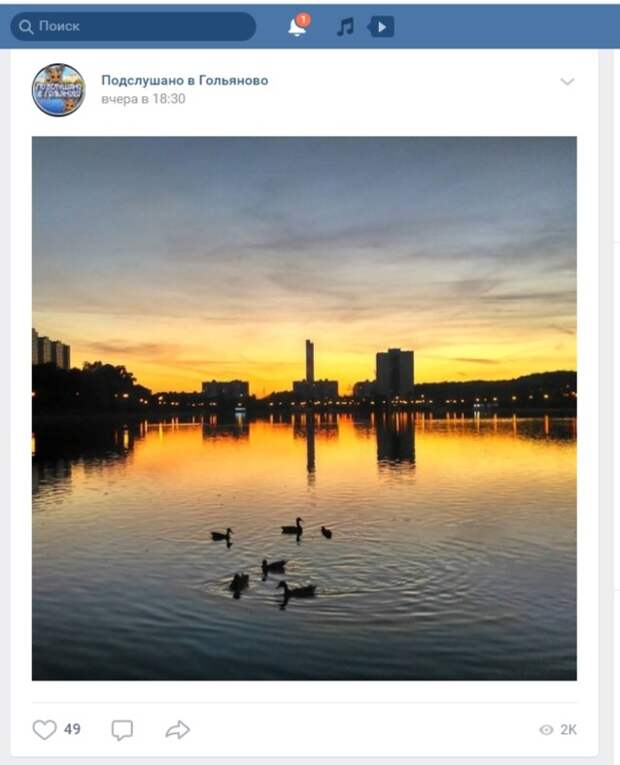Open the Подслушано в Гольяново community page
The image size is (620, 765).
click(184, 80)
